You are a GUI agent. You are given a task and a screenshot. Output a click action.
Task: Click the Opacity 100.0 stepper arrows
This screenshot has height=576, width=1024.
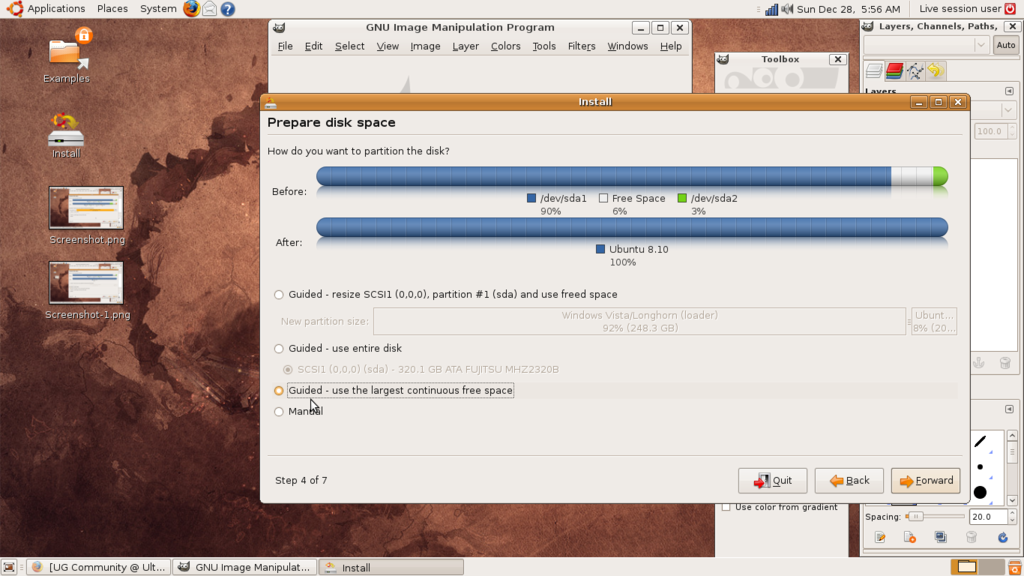point(1012,131)
